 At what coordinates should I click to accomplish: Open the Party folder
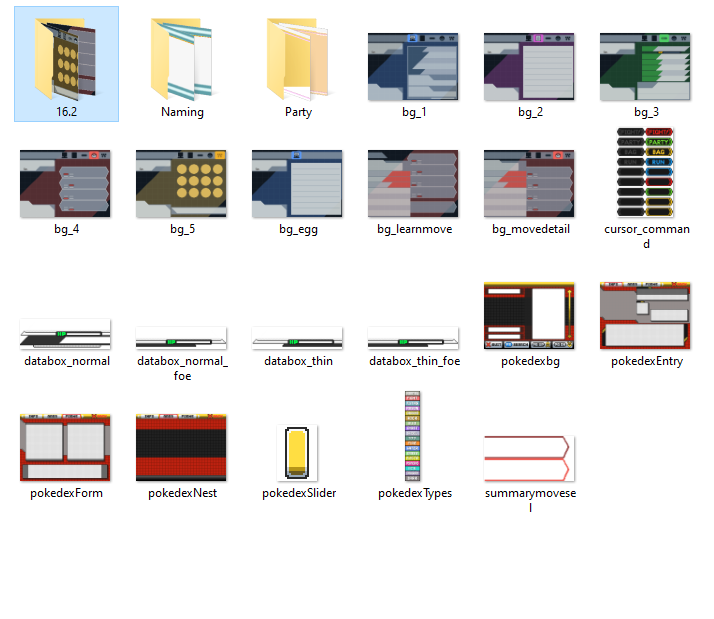tap(298, 60)
